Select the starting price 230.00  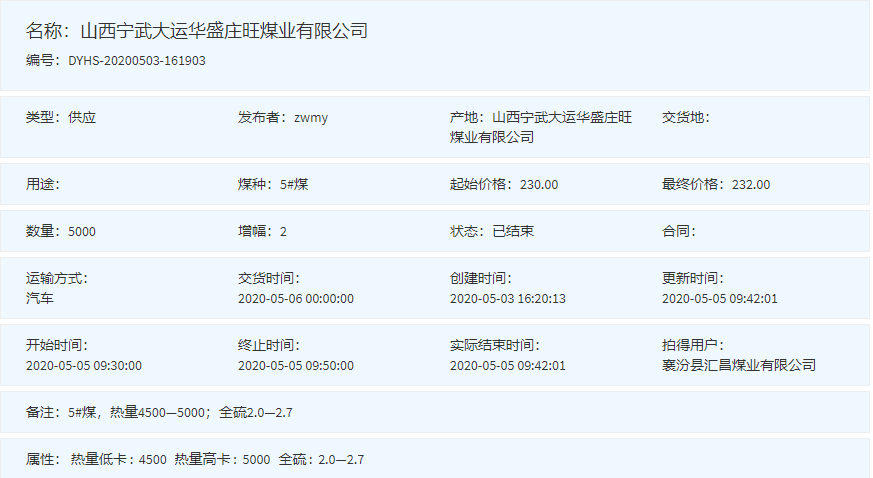(x=539, y=185)
